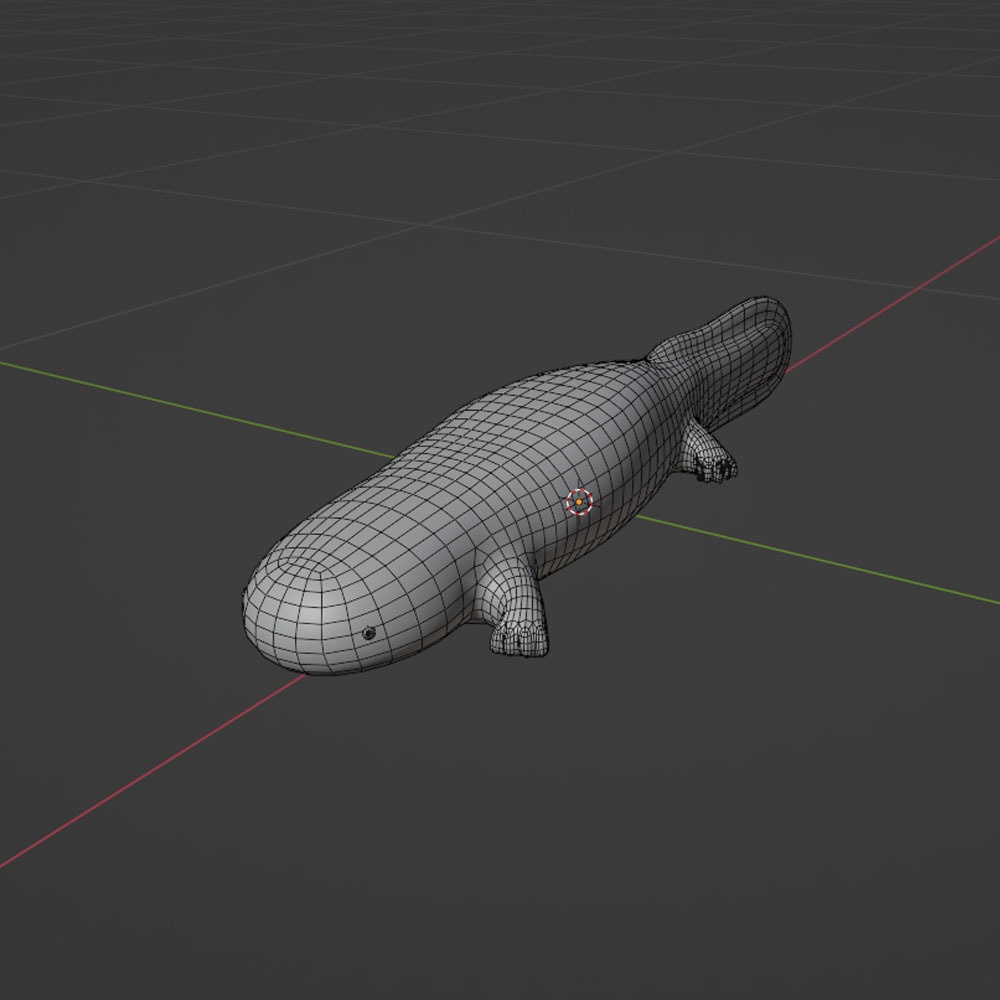Click the platypus's eye
Viewport: 1000px width, 1000px height.
[369, 631]
